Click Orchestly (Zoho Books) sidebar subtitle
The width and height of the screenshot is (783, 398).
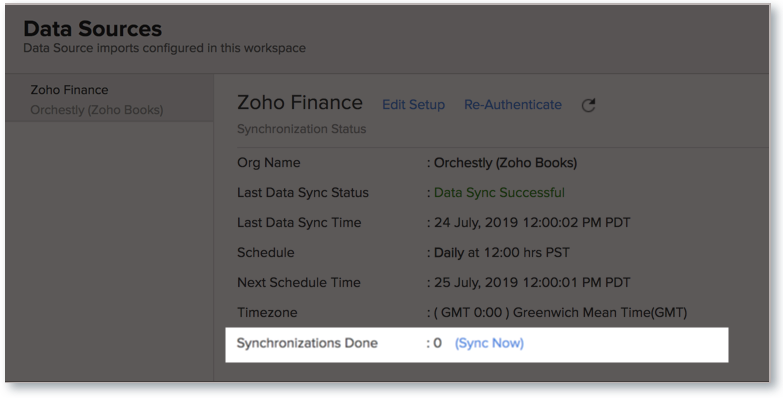[x=97, y=110]
